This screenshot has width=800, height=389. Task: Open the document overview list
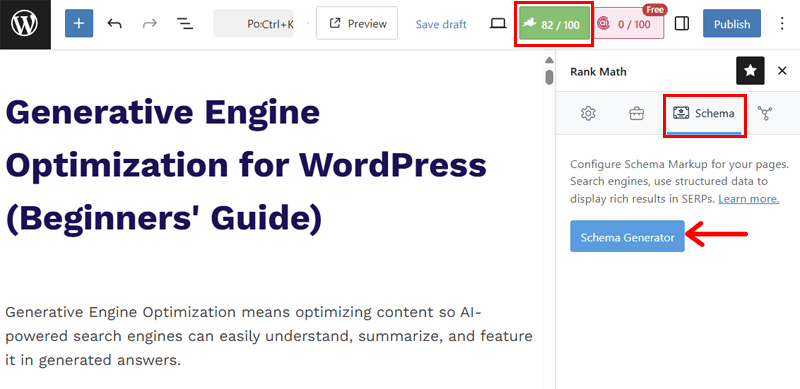pos(185,23)
